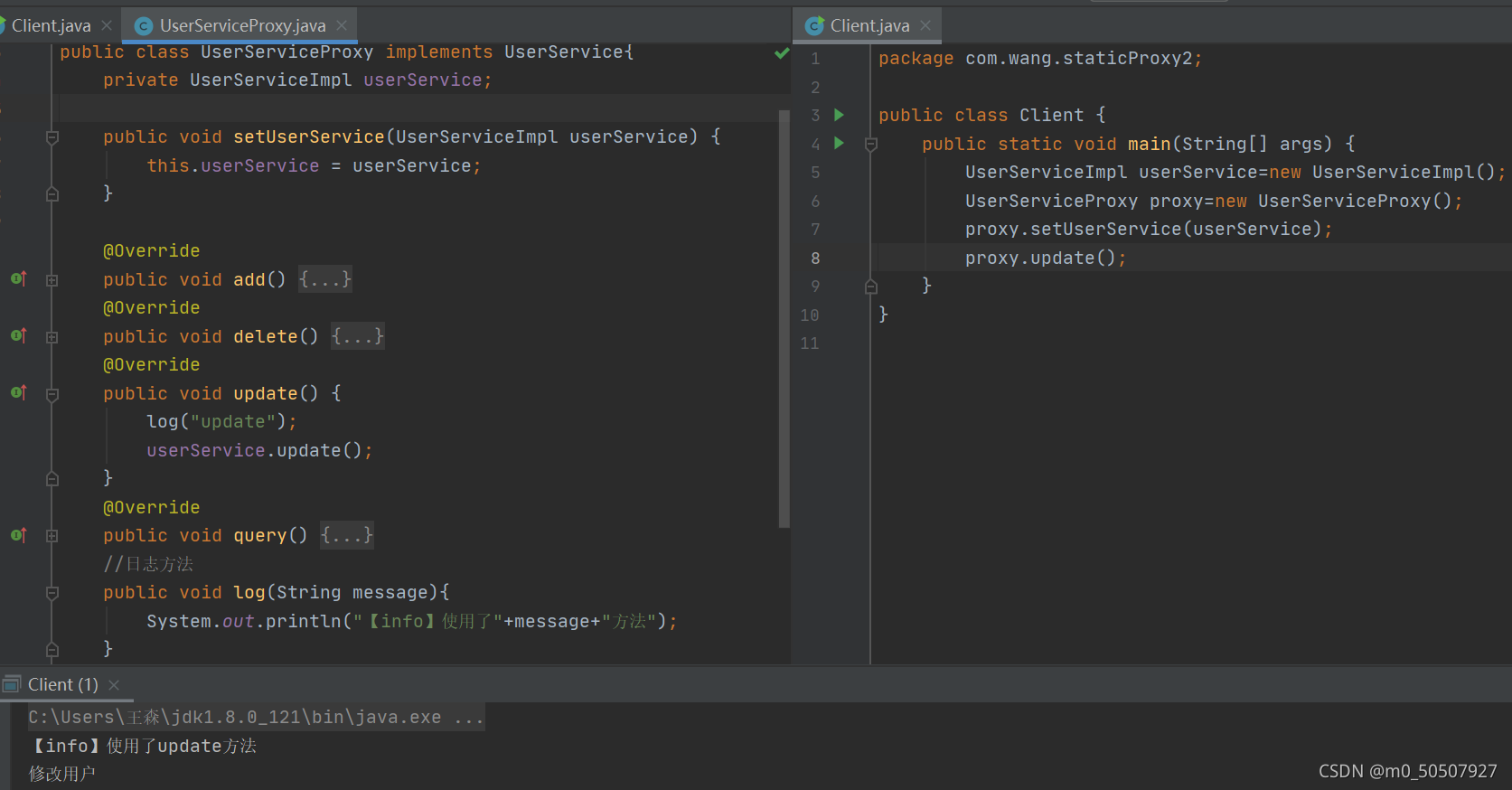Screen dimensions: 1512x790
Task: Close the Client (1) run tab
Action: tap(114, 685)
